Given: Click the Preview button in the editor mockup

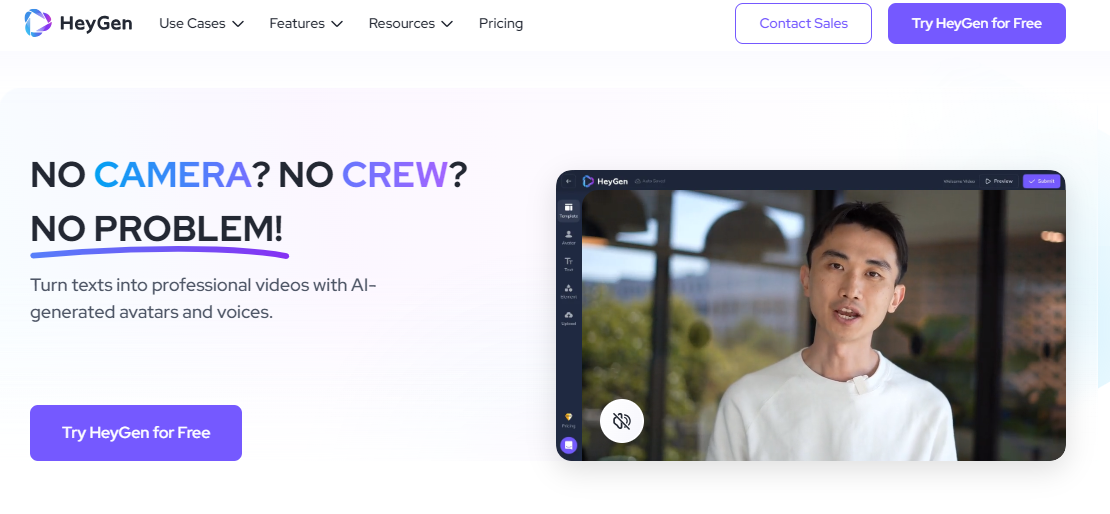Looking at the screenshot, I should pyautogui.click(x=999, y=181).
